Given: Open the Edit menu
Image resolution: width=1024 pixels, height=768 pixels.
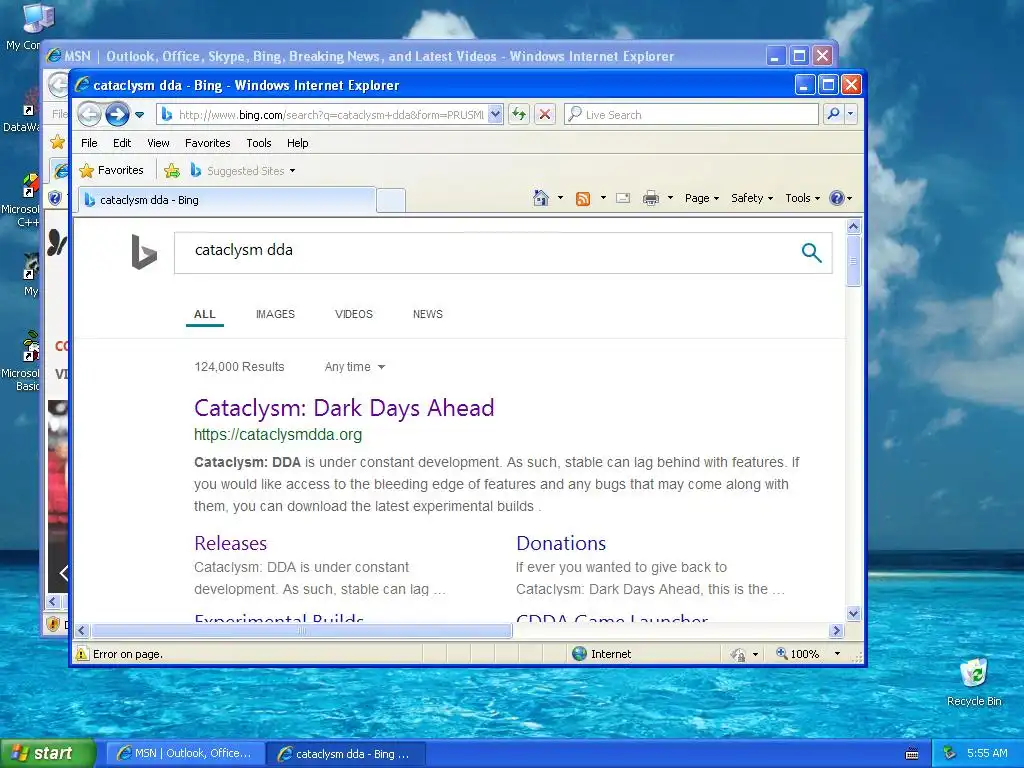Looking at the screenshot, I should point(121,143).
